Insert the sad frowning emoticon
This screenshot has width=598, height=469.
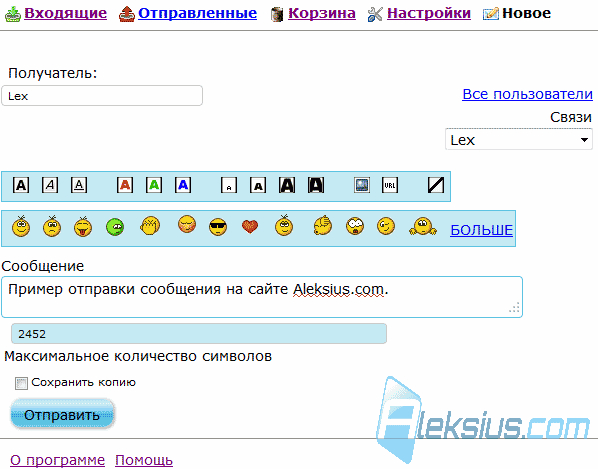[x=52, y=226]
